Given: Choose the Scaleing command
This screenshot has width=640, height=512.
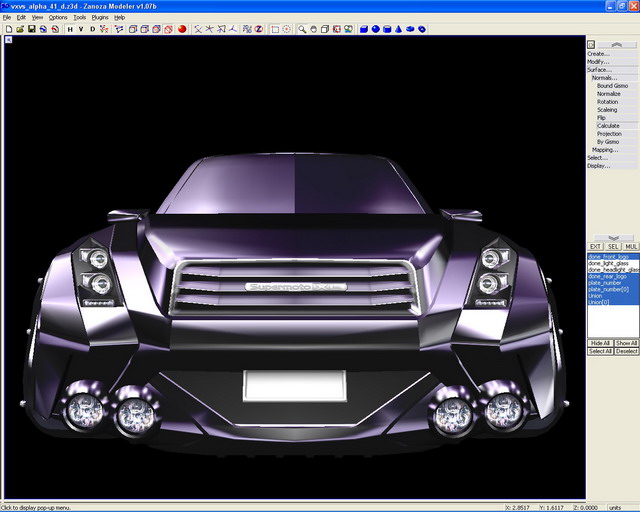Looking at the screenshot, I should click(617, 110).
